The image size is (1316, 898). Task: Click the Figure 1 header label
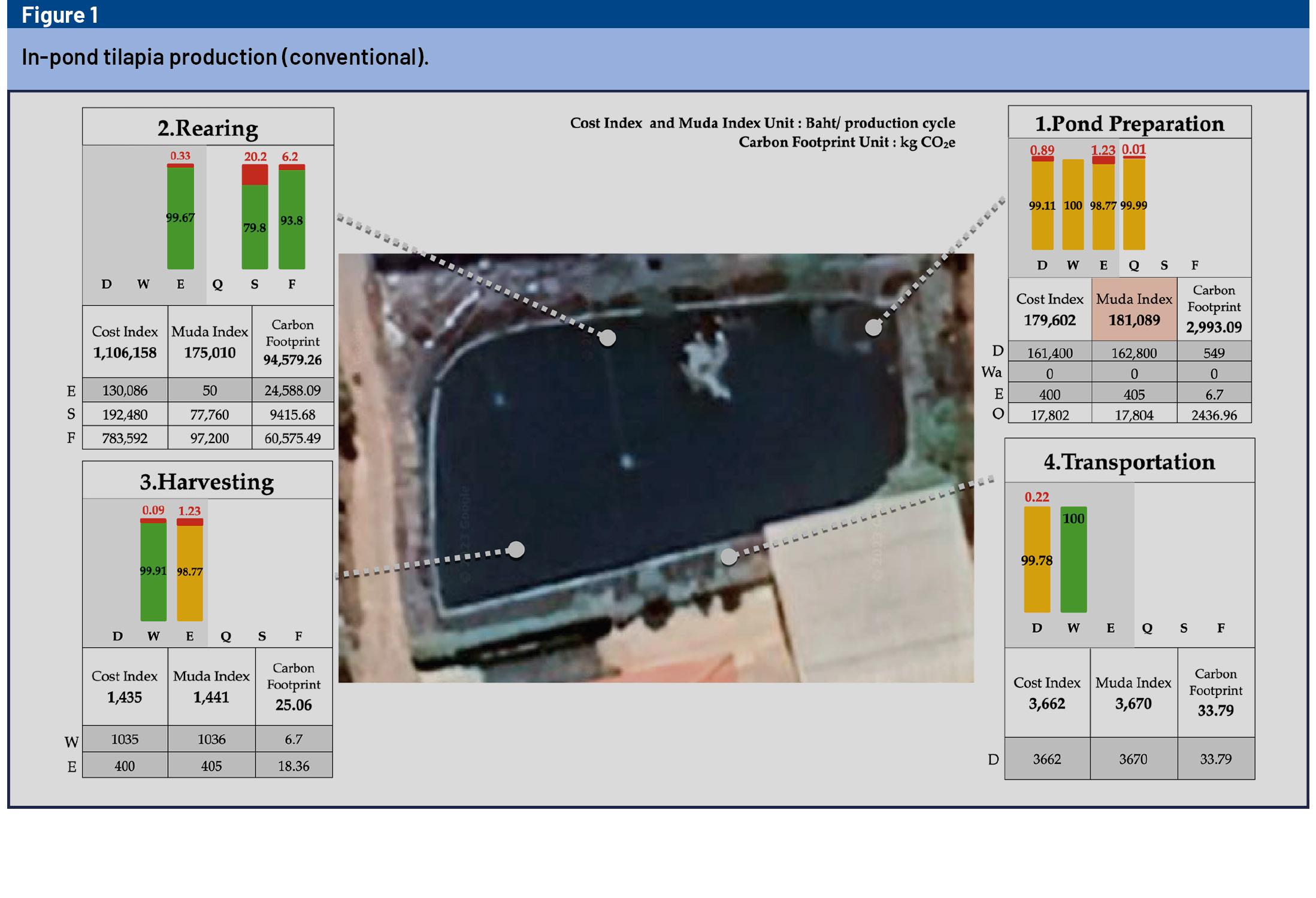[x=60, y=14]
